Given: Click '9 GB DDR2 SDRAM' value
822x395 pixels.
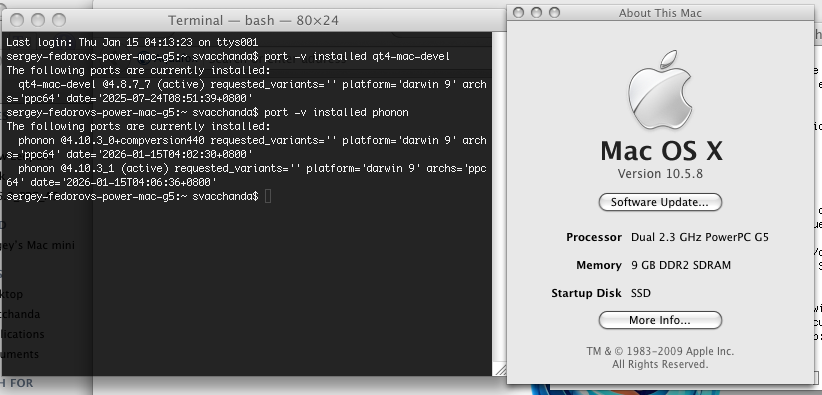Looking at the screenshot, I should (x=681, y=265).
